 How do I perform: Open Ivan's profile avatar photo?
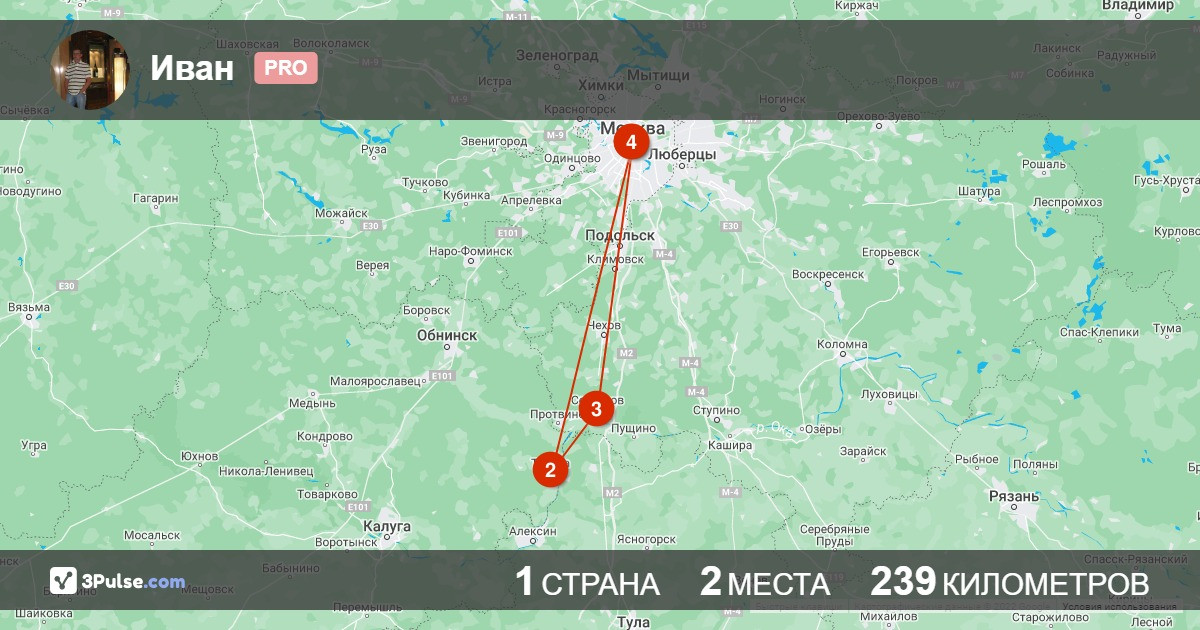pos(90,69)
